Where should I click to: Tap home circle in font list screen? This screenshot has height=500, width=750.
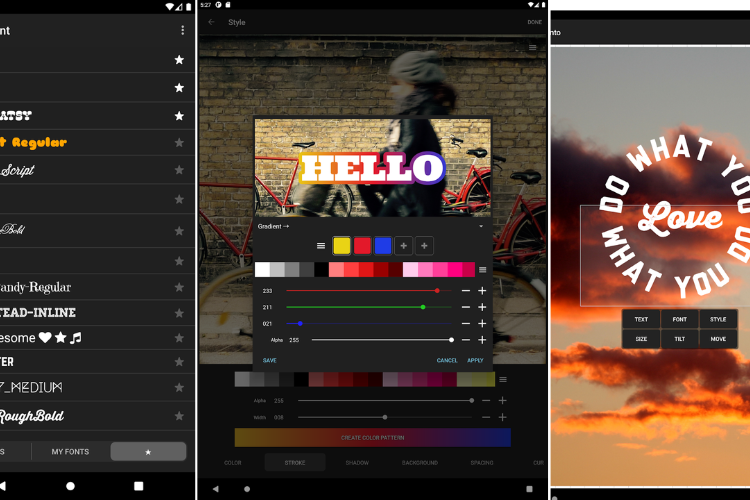[x=70, y=486]
